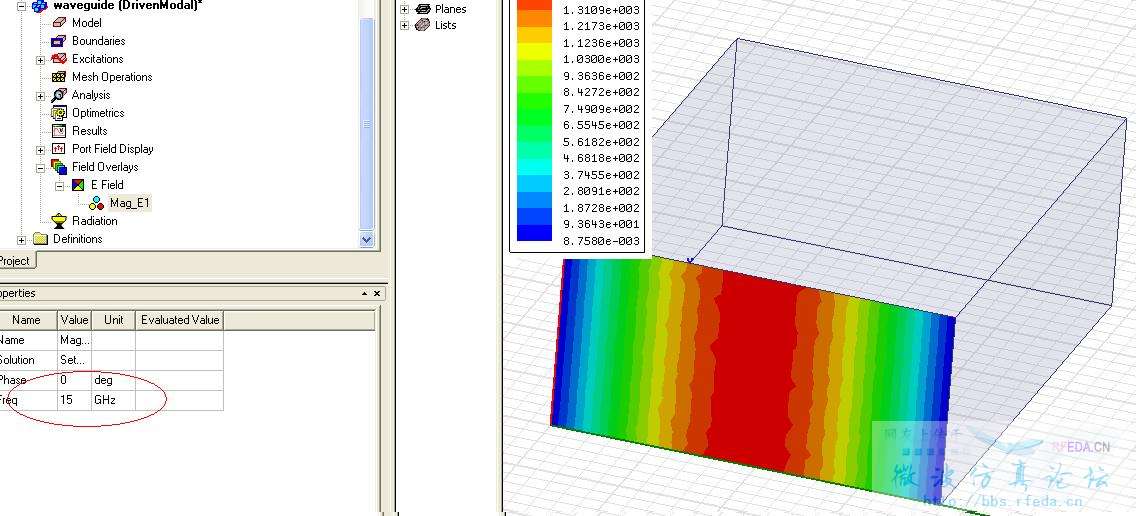Screen dimensions: 1136x516
Task: Click the yellow legend band beside 1.0300e+003
Action: [535, 51]
